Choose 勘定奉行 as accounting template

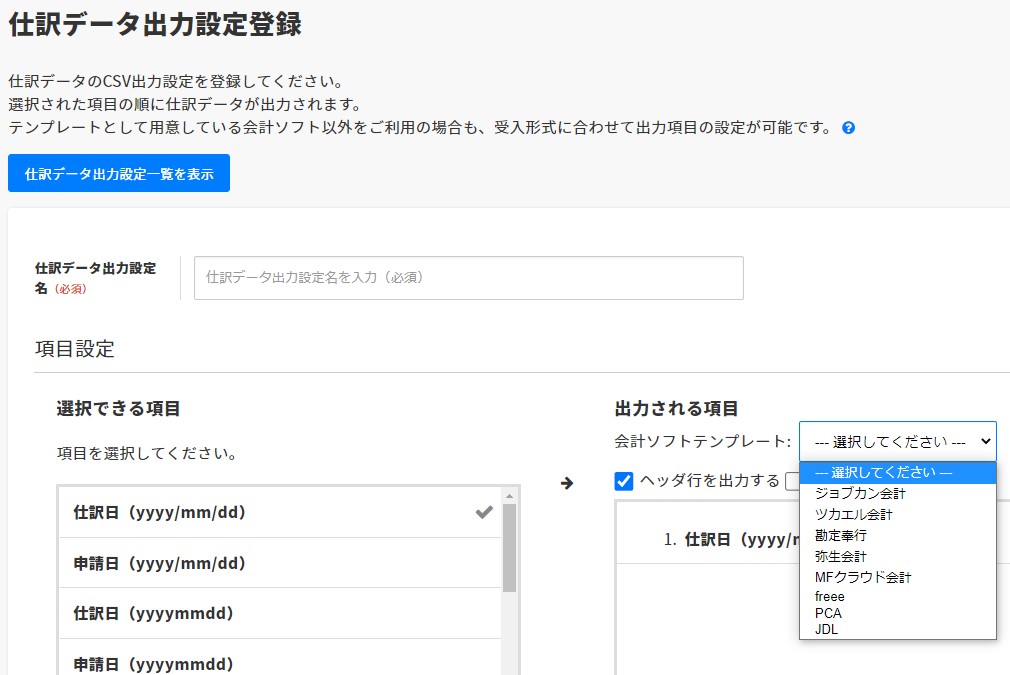click(840, 535)
